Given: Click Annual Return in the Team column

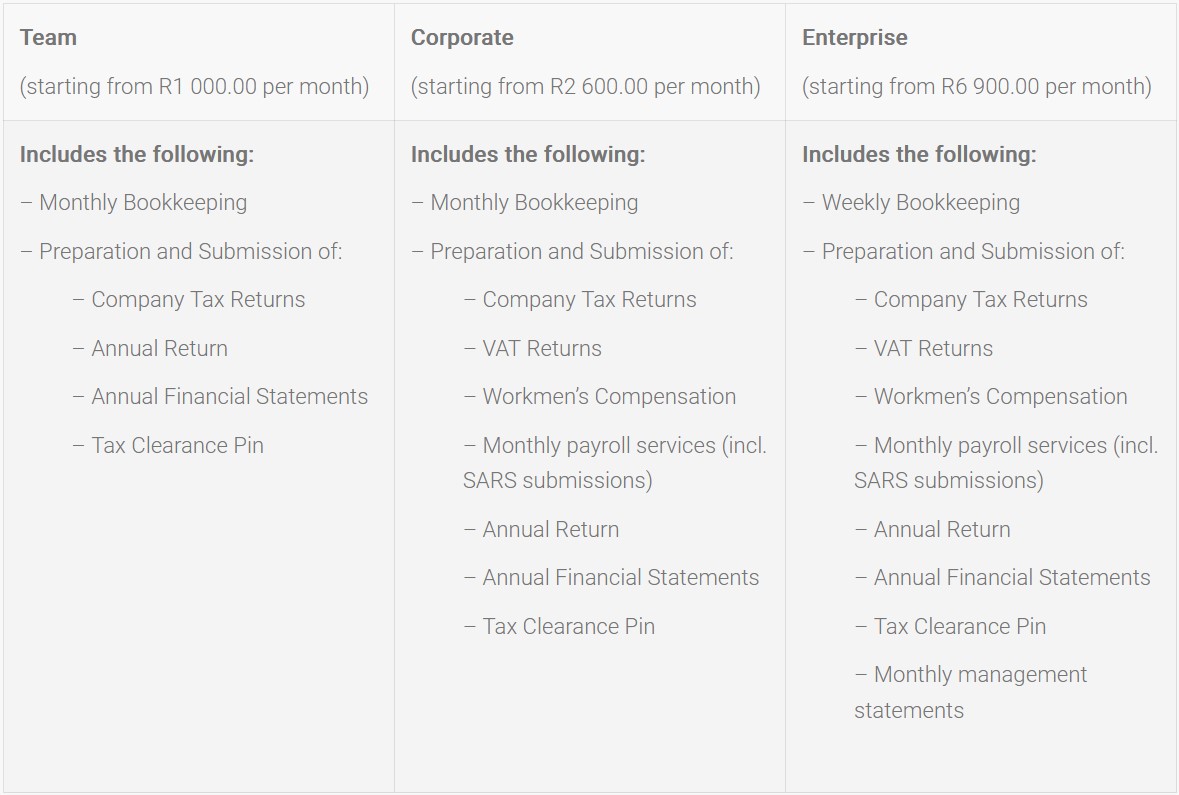Looking at the screenshot, I should point(159,349).
